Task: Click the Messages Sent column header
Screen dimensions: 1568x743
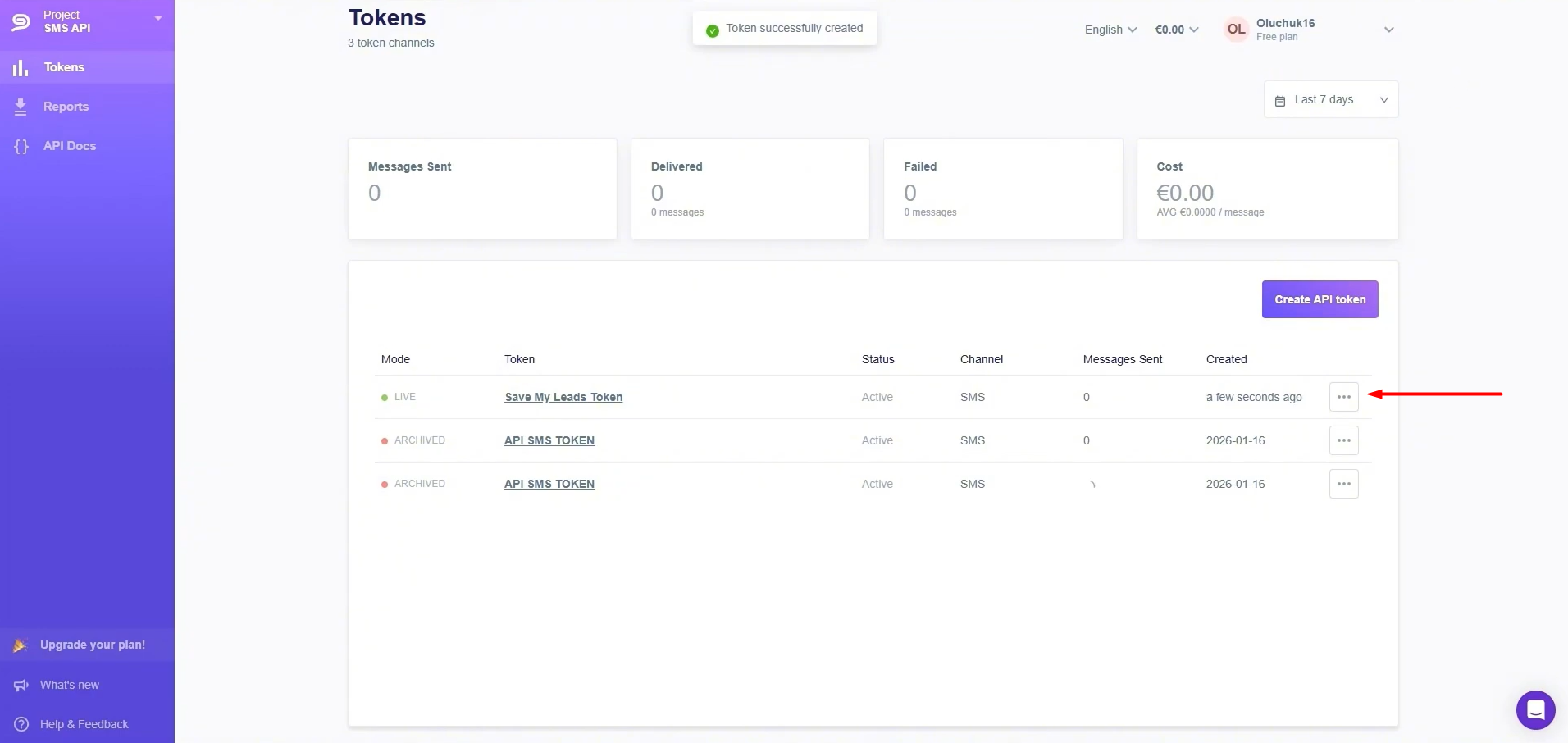Action: tap(1123, 359)
